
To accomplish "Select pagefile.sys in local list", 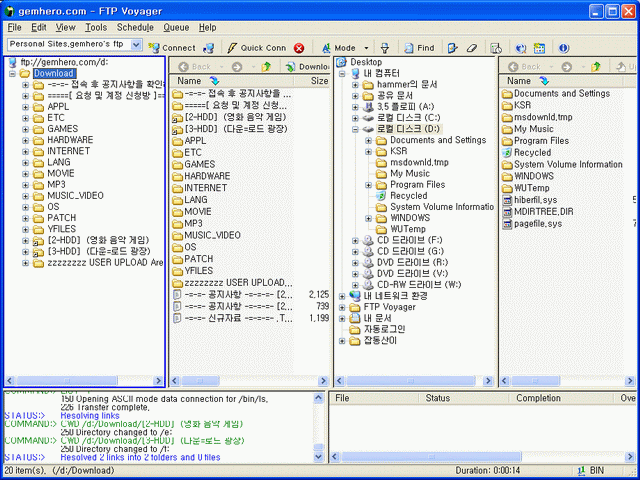I will point(538,224).
